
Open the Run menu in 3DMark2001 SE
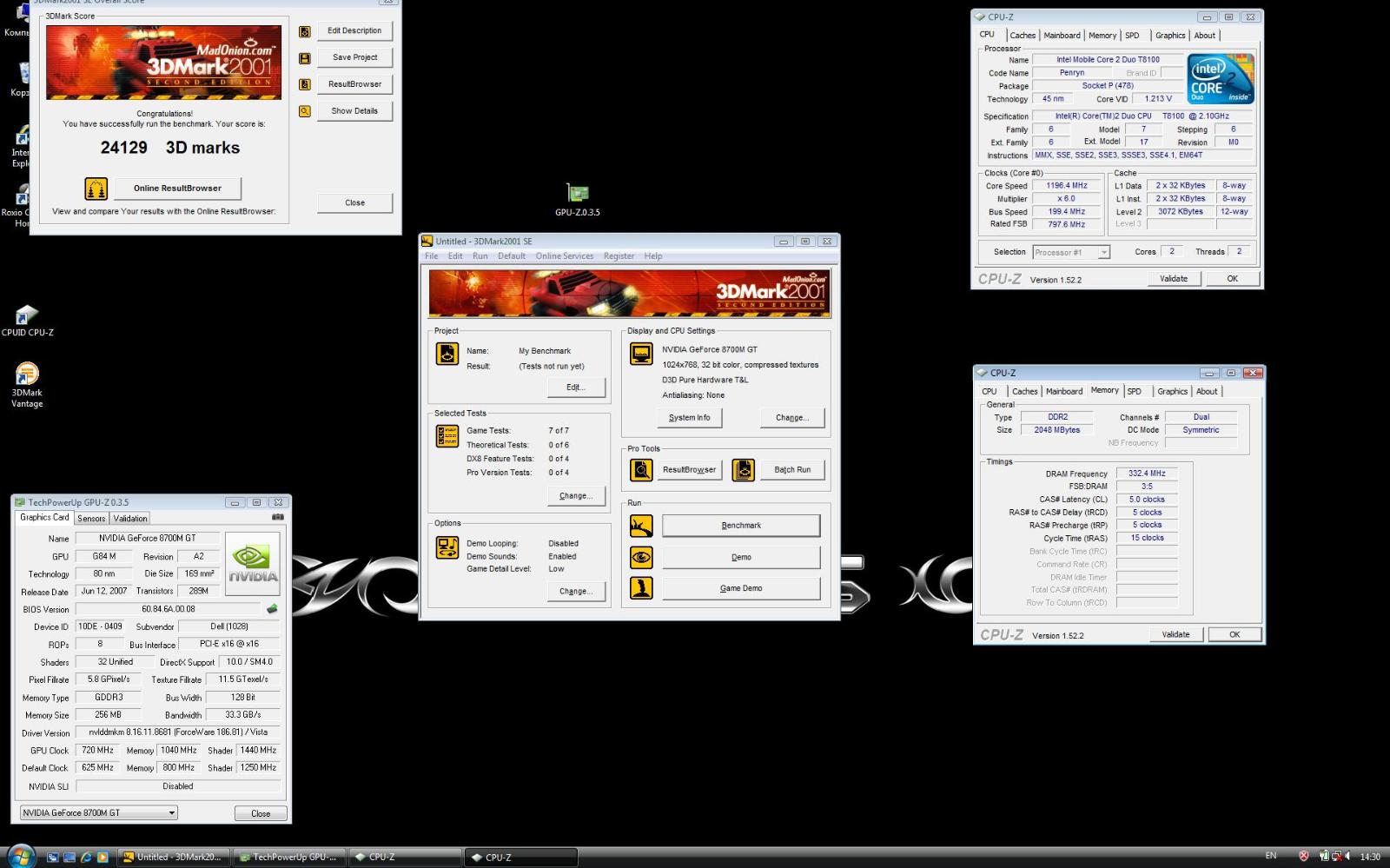480,256
